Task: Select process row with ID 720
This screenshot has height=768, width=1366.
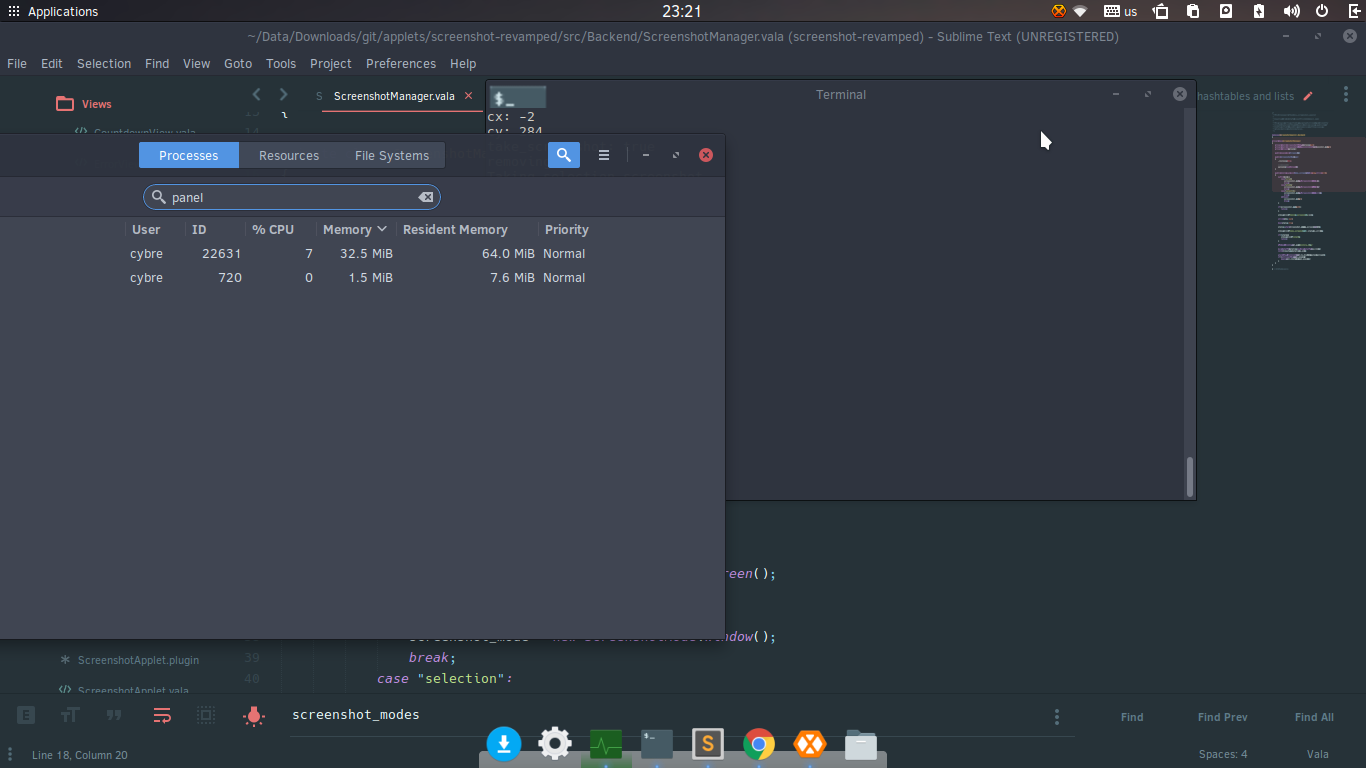Action: 362,278
